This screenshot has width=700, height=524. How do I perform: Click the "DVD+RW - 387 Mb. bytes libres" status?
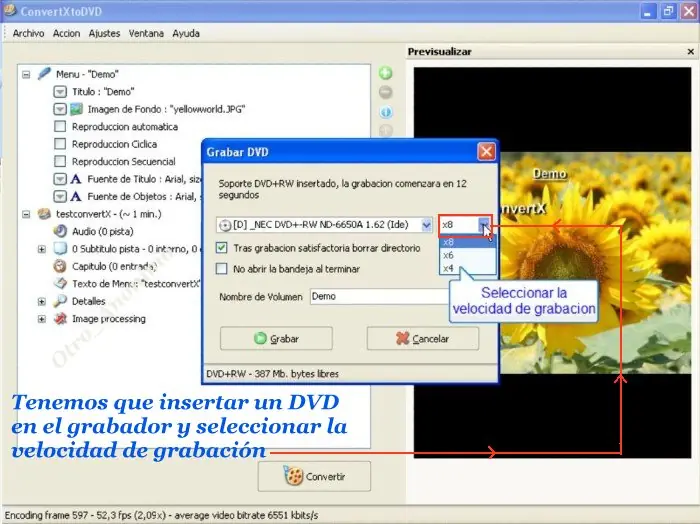point(272,374)
